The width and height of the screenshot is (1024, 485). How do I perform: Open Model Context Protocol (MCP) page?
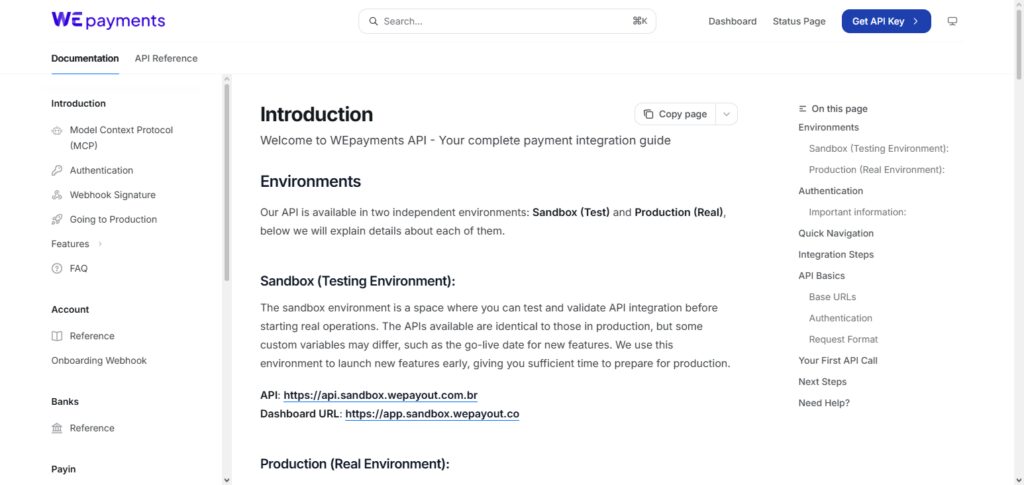click(x=121, y=138)
